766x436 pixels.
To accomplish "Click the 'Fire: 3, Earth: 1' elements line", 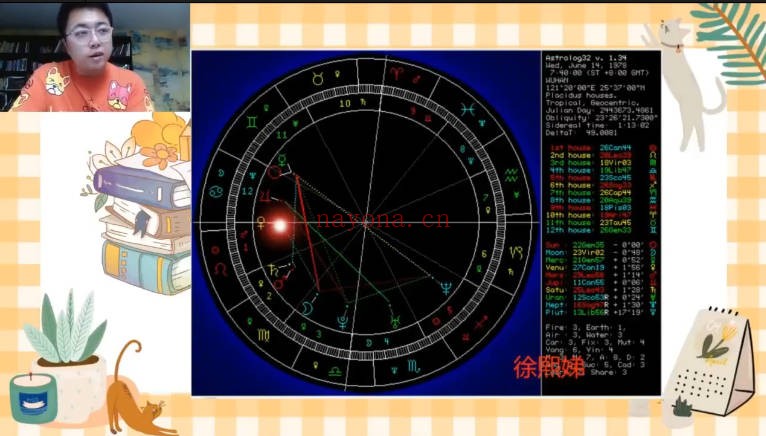I will [x=586, y=327].
